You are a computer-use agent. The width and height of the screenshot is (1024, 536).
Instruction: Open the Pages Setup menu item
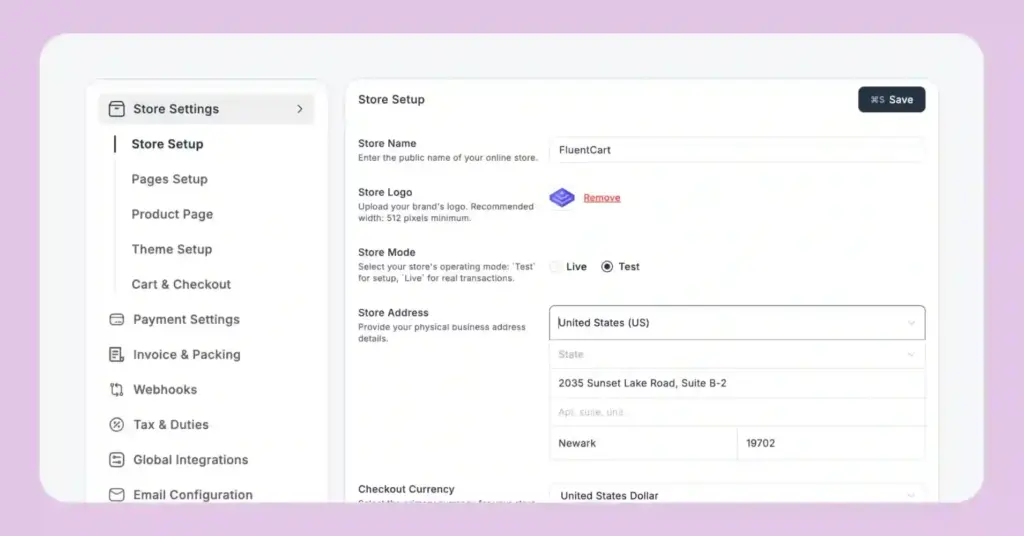click(x=169, y=179)
